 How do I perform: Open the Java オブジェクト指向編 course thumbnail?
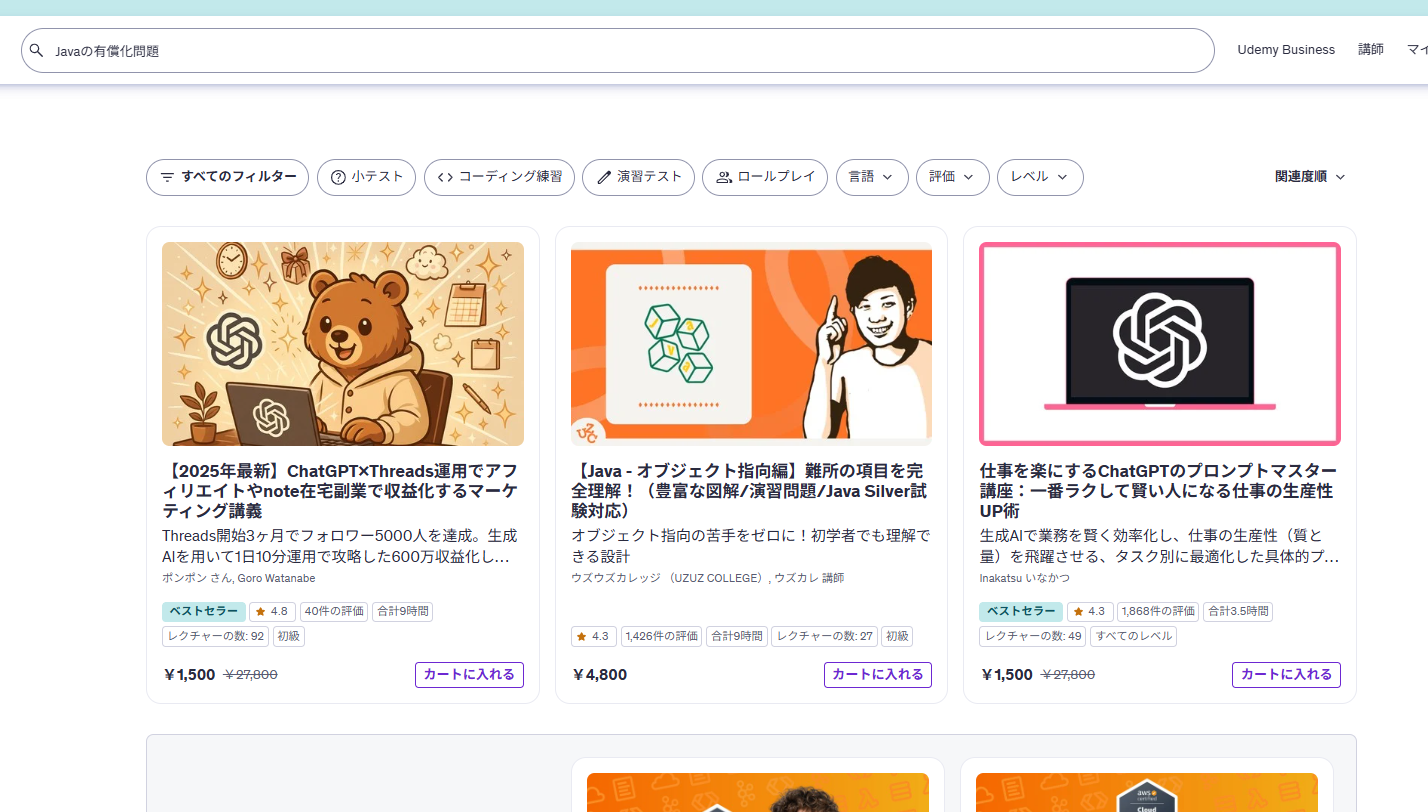(751, 344)
